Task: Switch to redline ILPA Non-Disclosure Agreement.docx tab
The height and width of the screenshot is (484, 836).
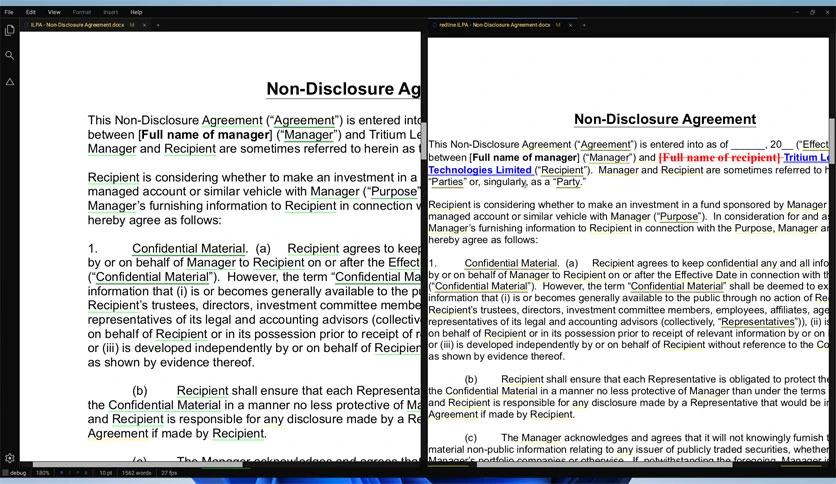Action: 494,25
